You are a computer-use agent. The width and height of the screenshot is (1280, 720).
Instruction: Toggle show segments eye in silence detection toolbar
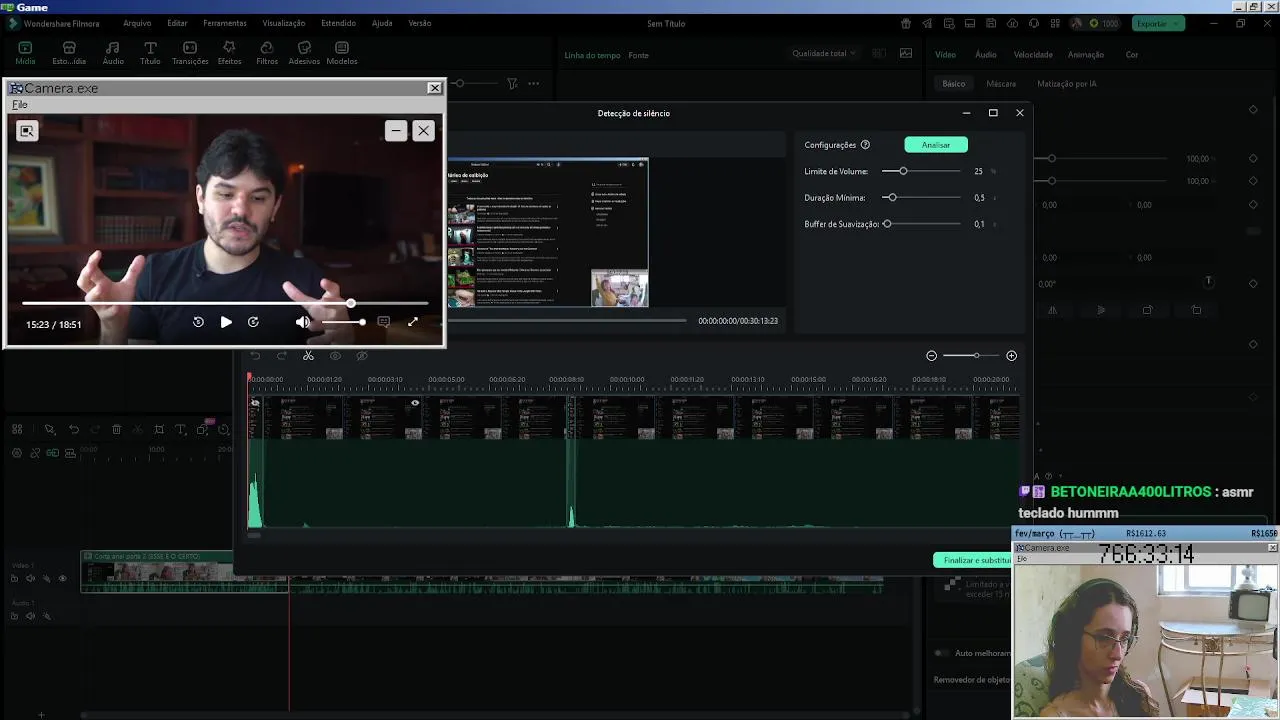tap(335, 356)
